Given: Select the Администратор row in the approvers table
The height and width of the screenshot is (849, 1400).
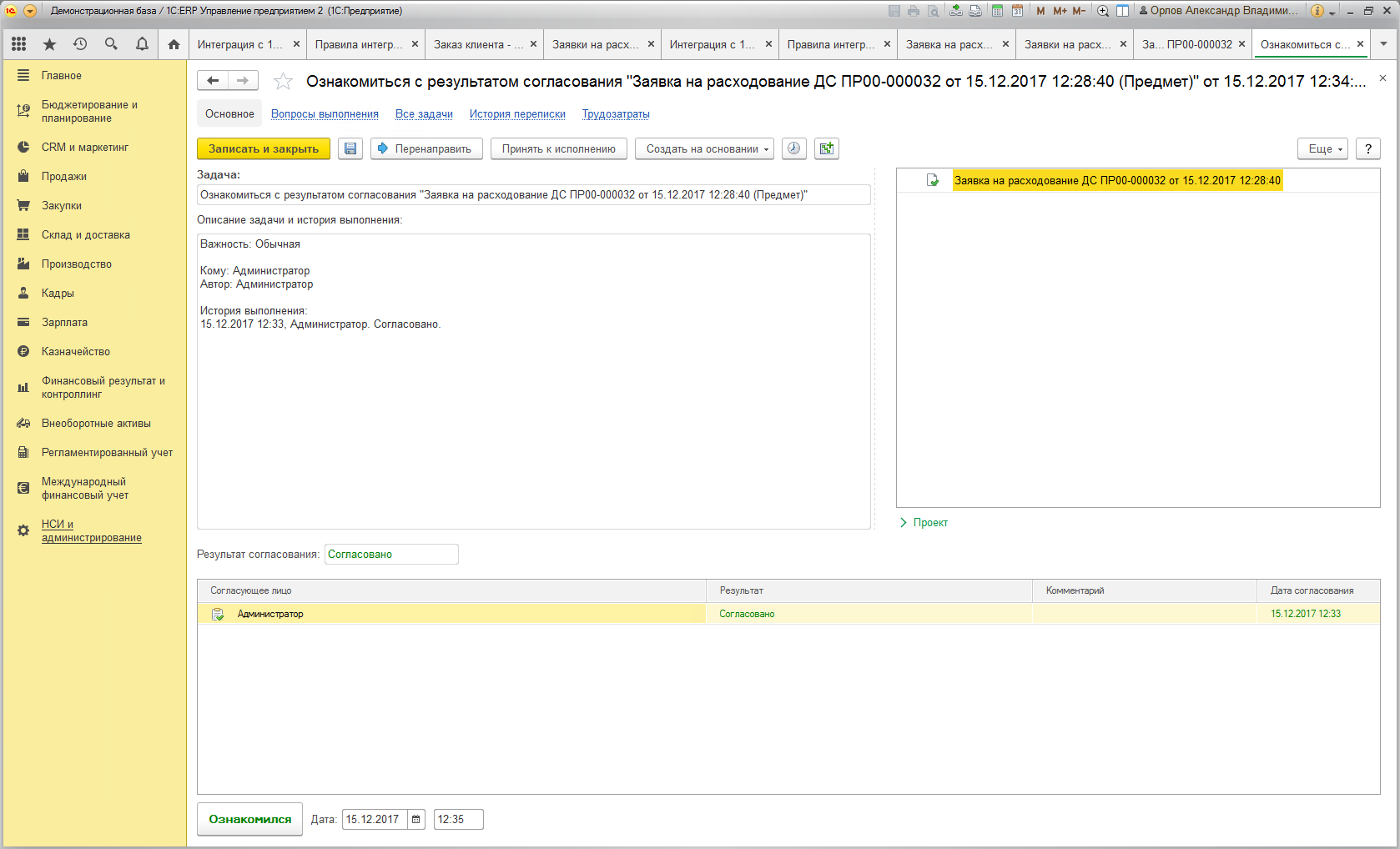Looking at the screenshot, I should coord(788,614).
